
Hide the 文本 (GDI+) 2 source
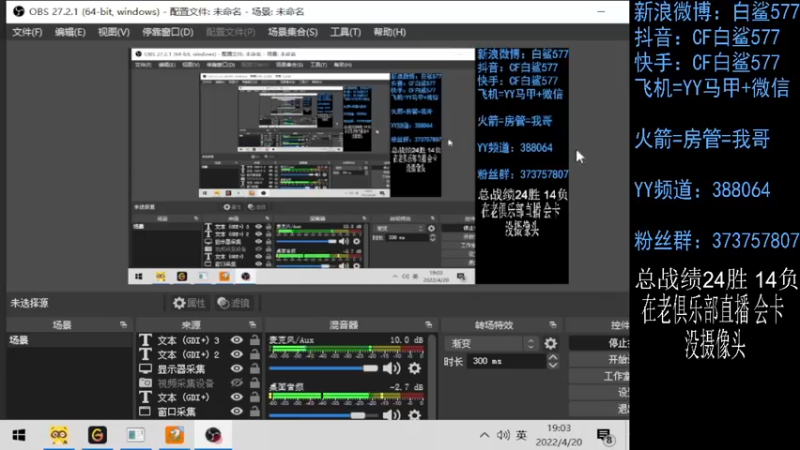[x=236, y=354]
